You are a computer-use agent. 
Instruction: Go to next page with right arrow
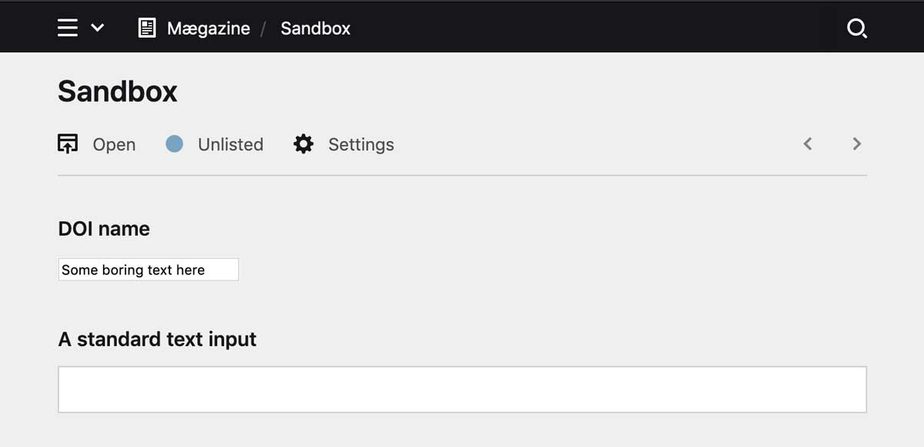(857, 144)
